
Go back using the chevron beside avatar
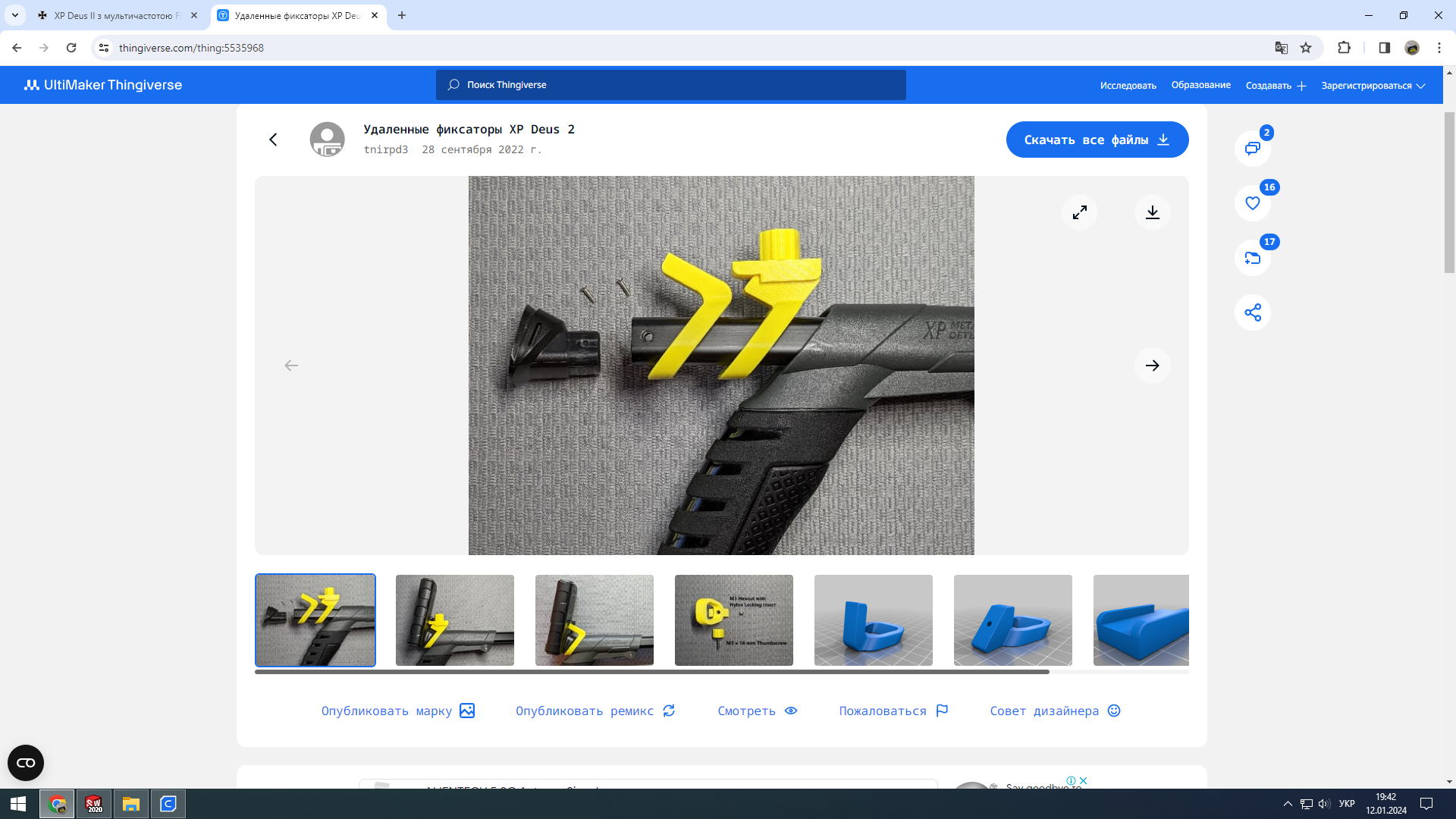coord(273,140)
